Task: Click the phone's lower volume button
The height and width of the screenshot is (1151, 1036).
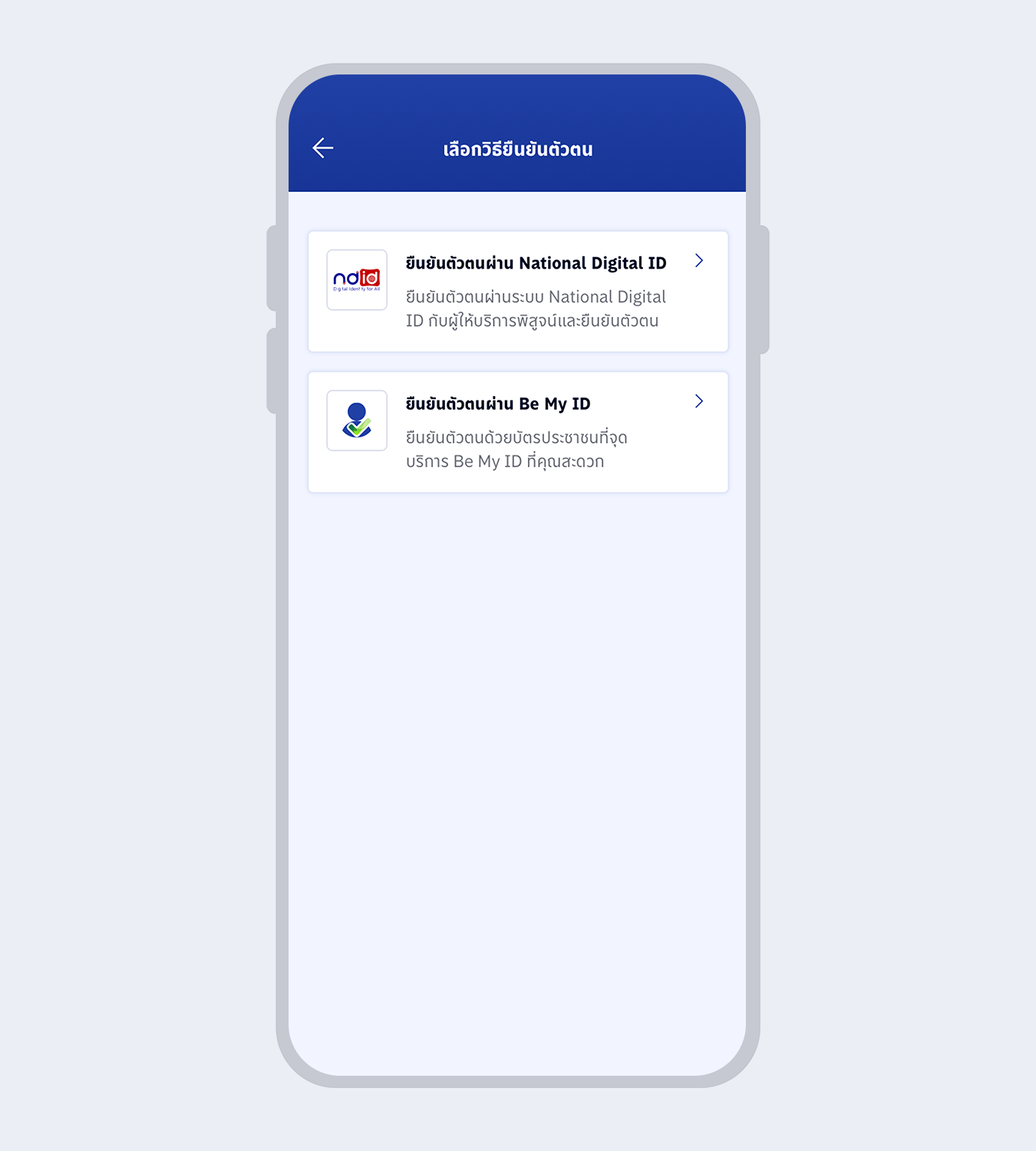Action: (x=272, y=371)
